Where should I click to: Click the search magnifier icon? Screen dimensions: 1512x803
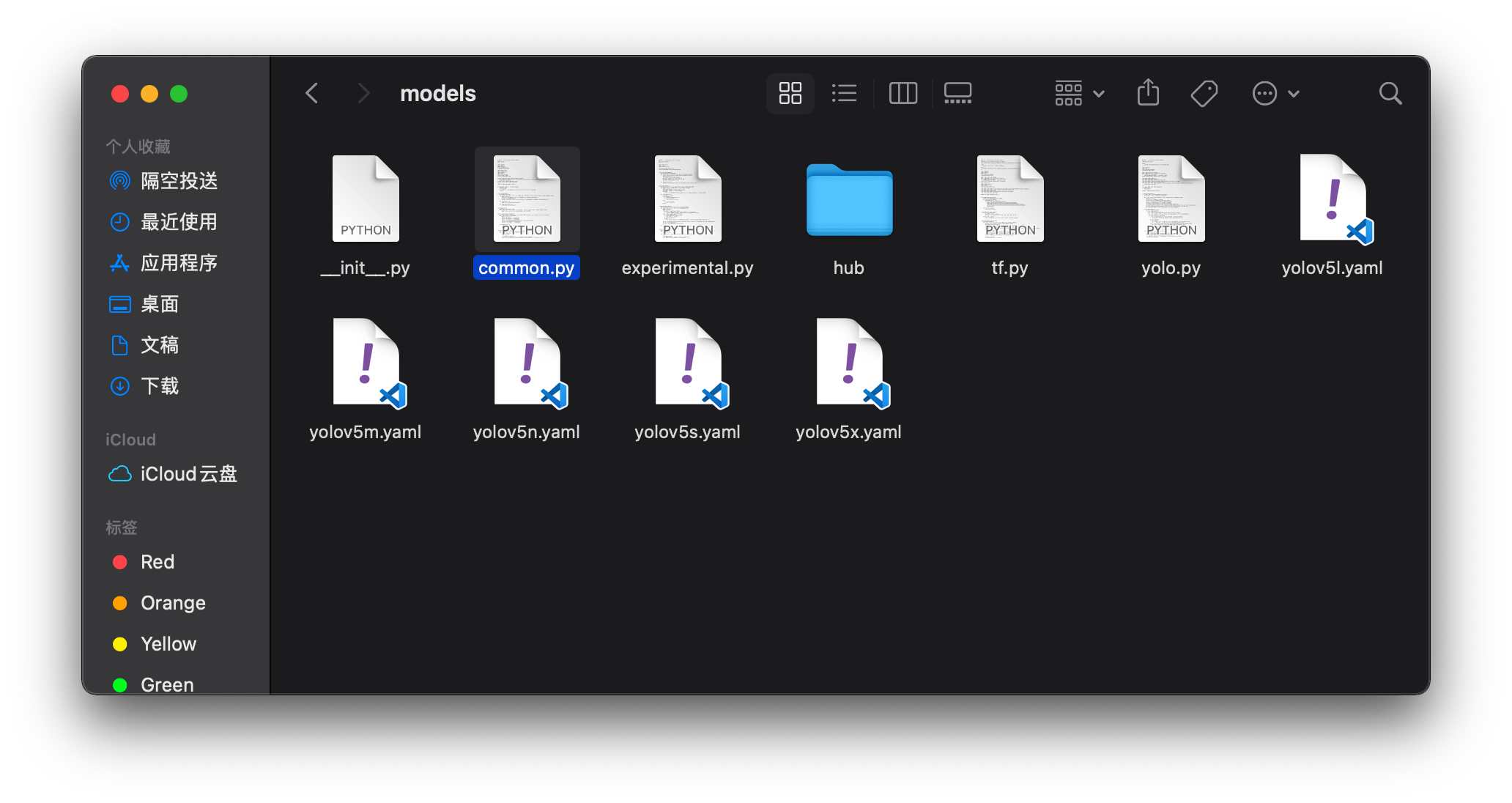[1390, 93]
